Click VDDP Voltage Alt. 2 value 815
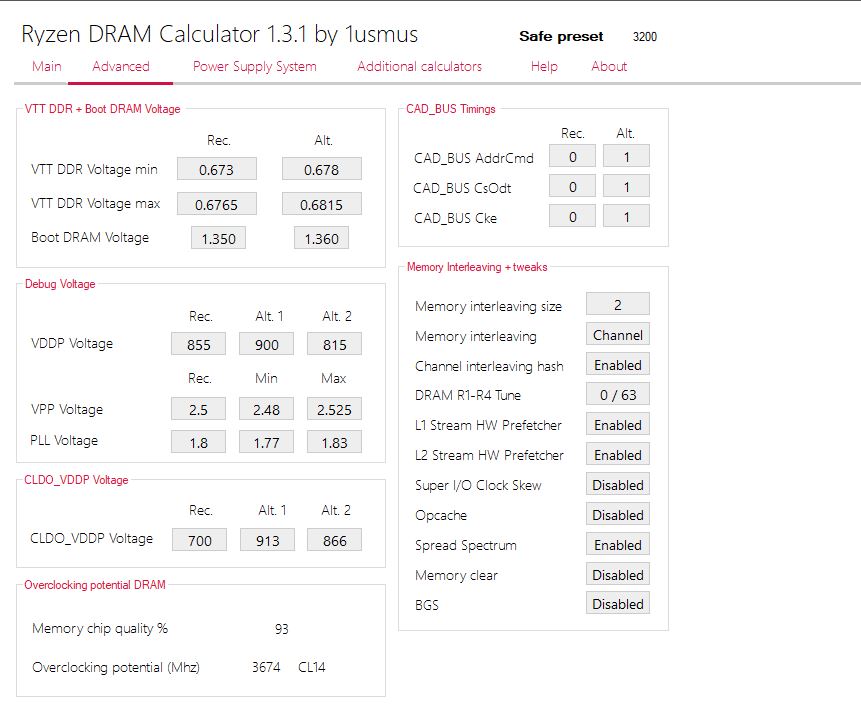Image resolution: width=861 pixels, height=723 pixels. 334,344
